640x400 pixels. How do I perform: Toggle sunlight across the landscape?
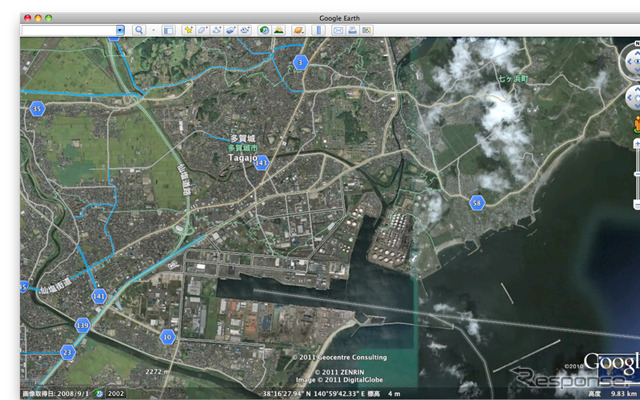point(279,30)
